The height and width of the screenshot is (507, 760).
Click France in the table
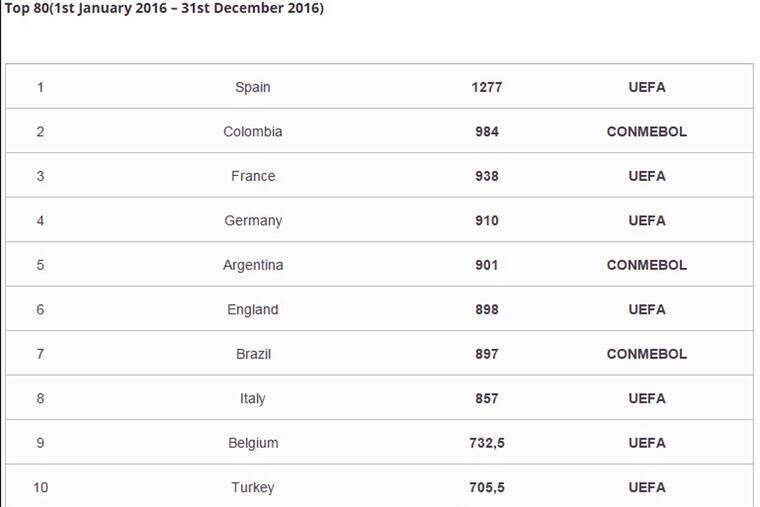tap(252, 176)
